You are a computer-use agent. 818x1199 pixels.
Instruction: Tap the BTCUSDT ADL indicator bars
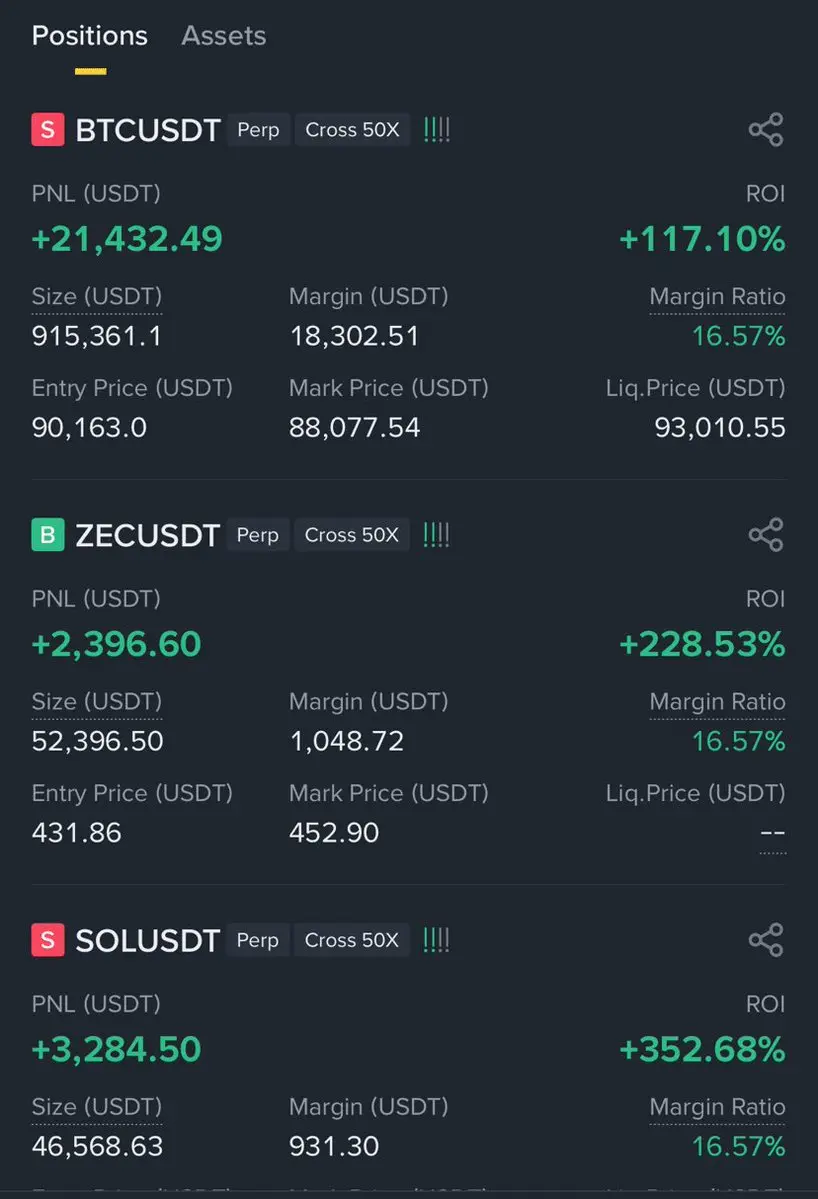436,130
